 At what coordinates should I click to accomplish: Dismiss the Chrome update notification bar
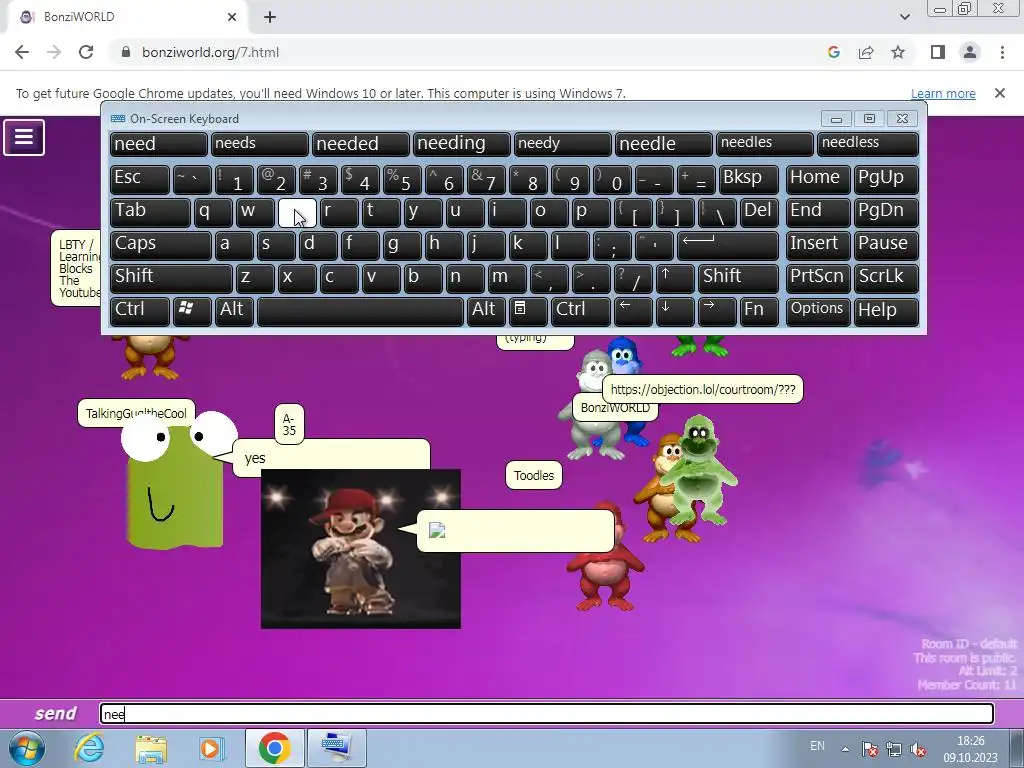click(x=1000, y=93)
